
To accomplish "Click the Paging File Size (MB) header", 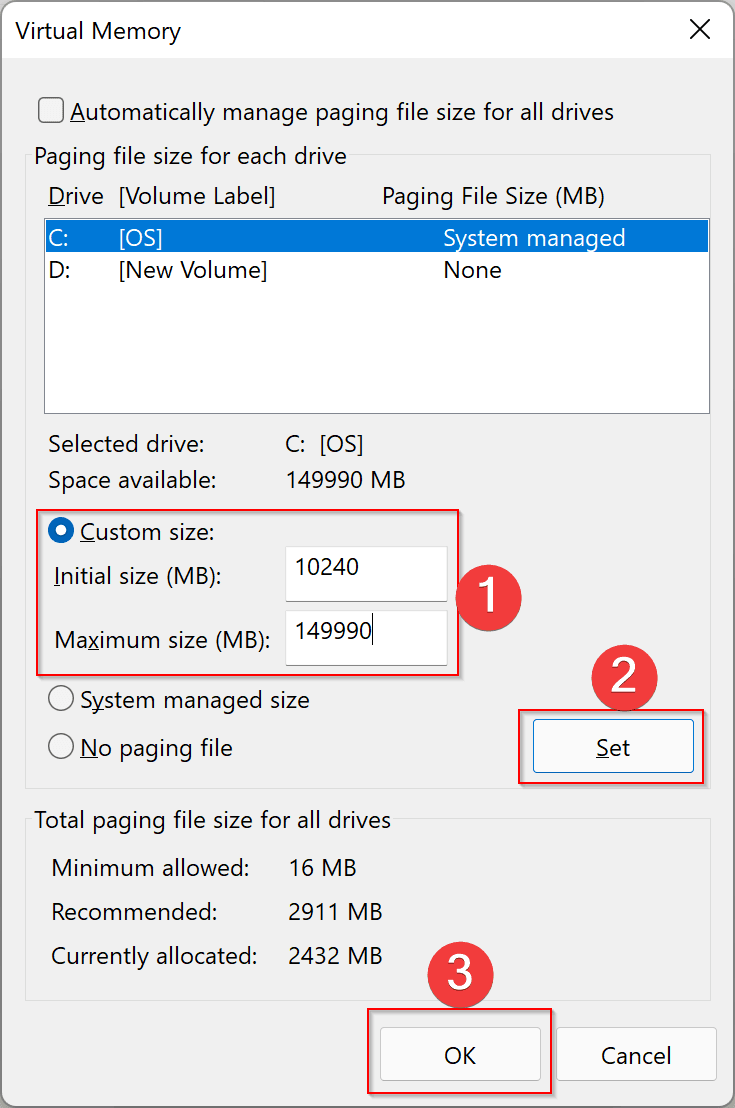I will pyautogui.click(x=493, y=196).
